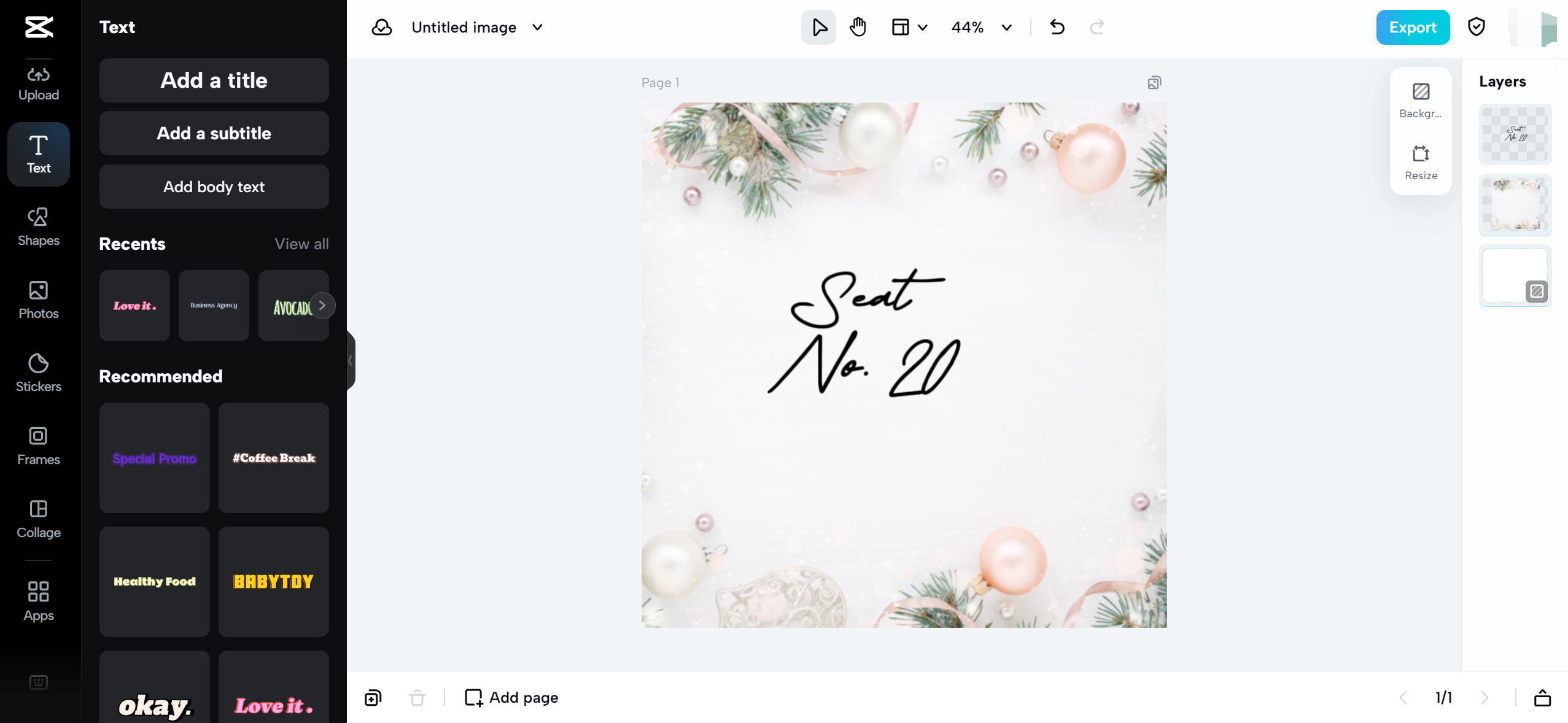Click Add page at the bottom

[x=510, y=697]
